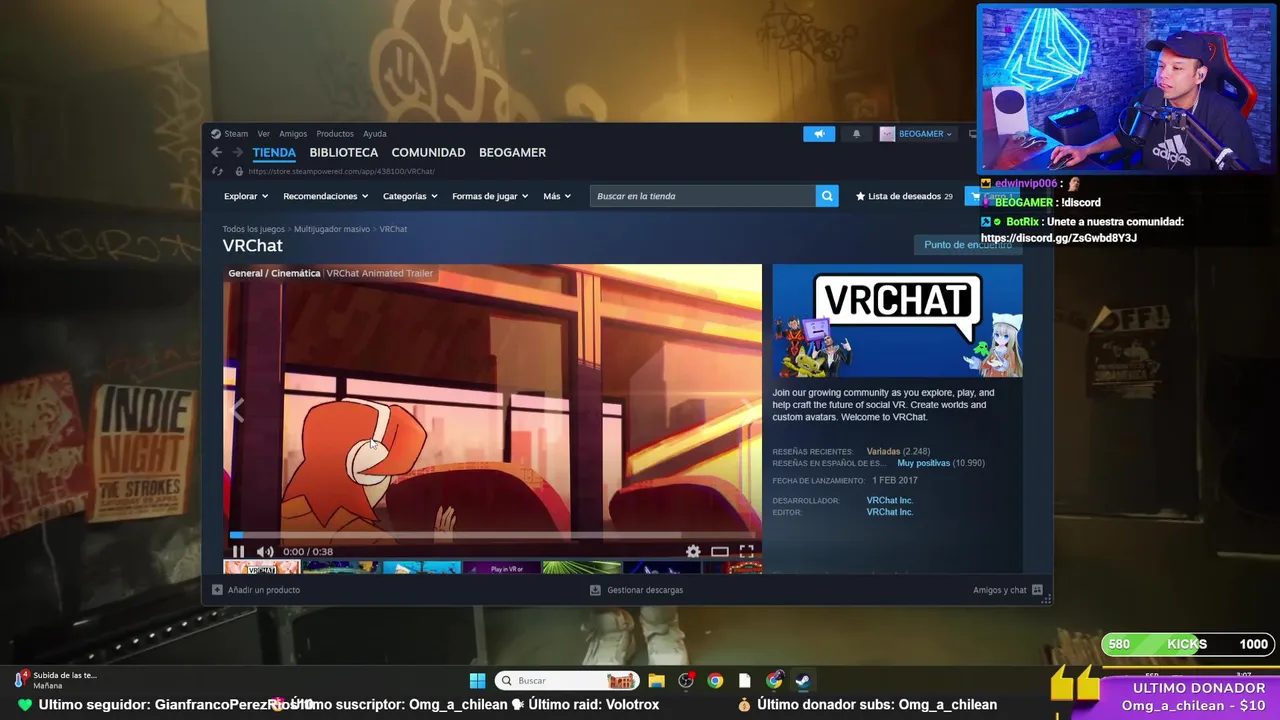Enter fullscreen for the trailer video

coord(746,551)
